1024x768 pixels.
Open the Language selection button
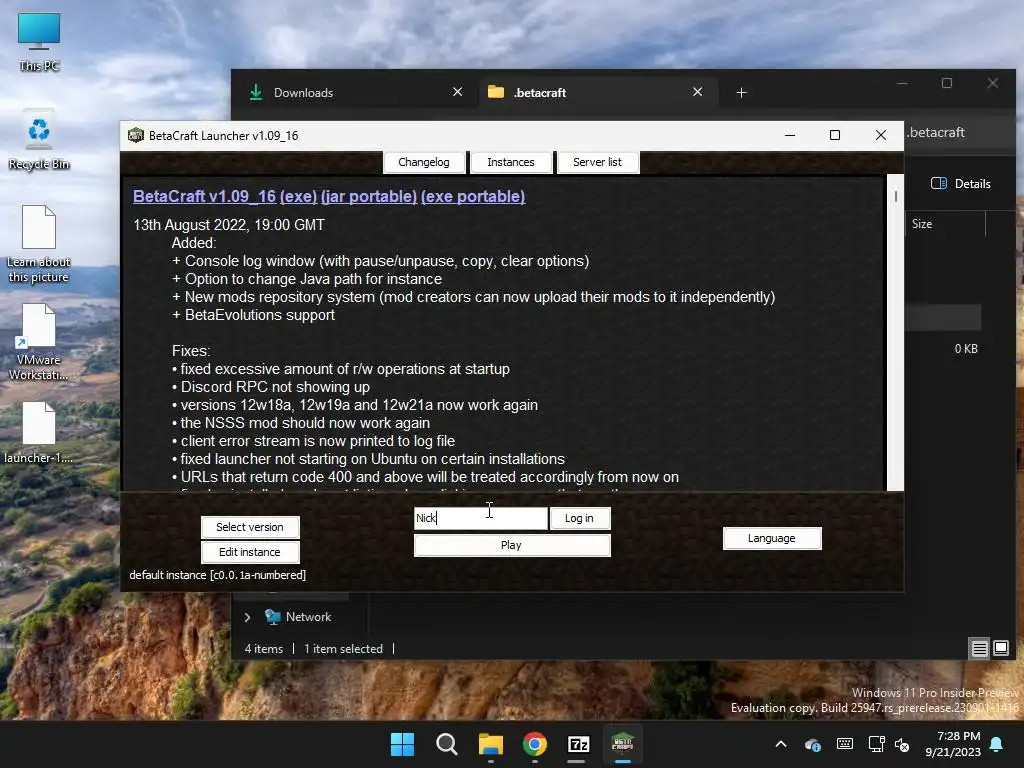click(772, 538)
